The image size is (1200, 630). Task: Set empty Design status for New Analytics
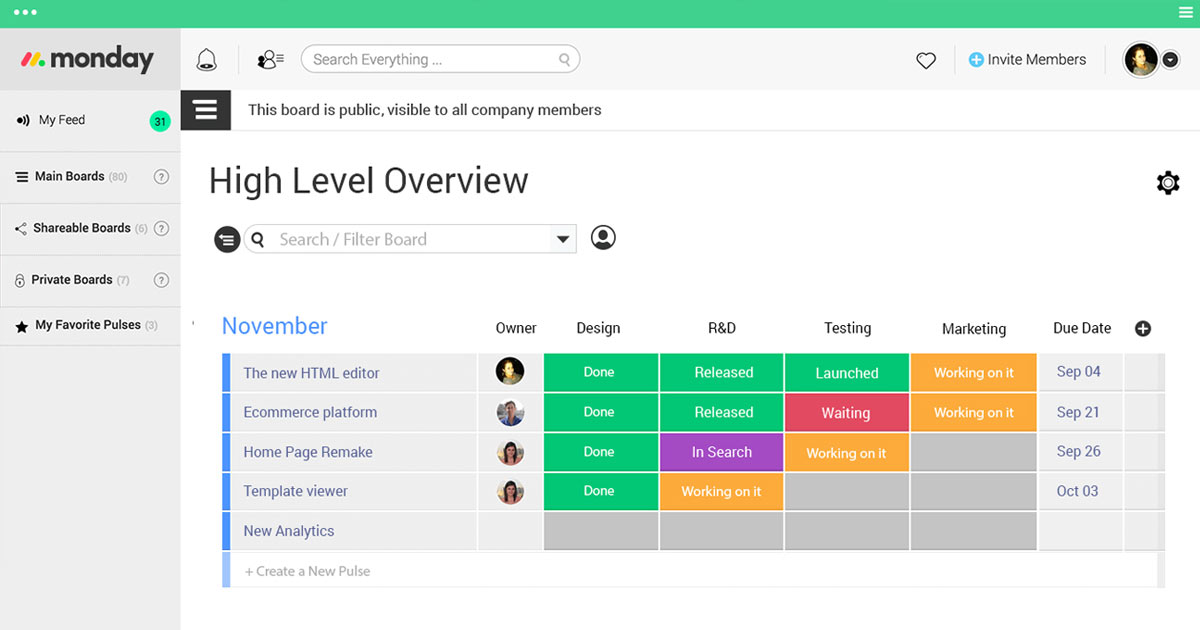(x=600, y=531)
